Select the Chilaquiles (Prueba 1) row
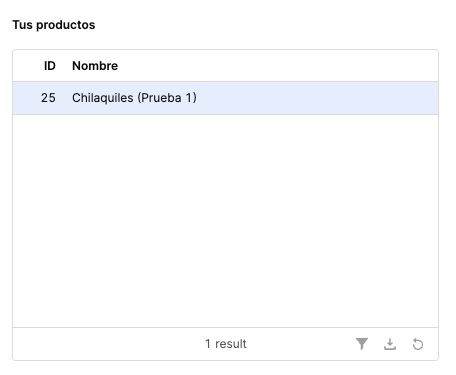 225,98
